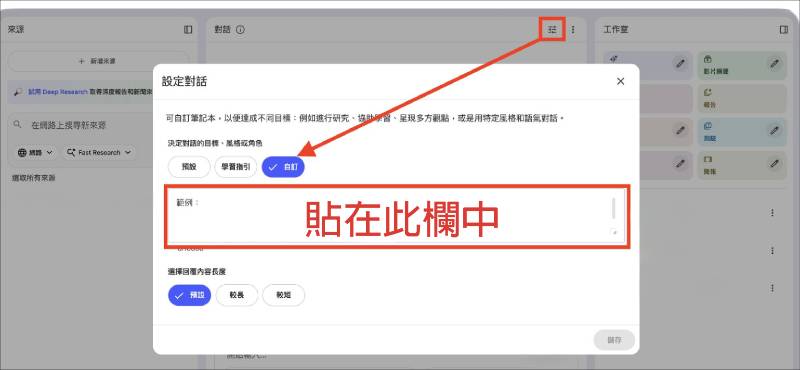Open the 對話 panel more options menu
Viewport: 800px width, 370px height.
(573, 30)
